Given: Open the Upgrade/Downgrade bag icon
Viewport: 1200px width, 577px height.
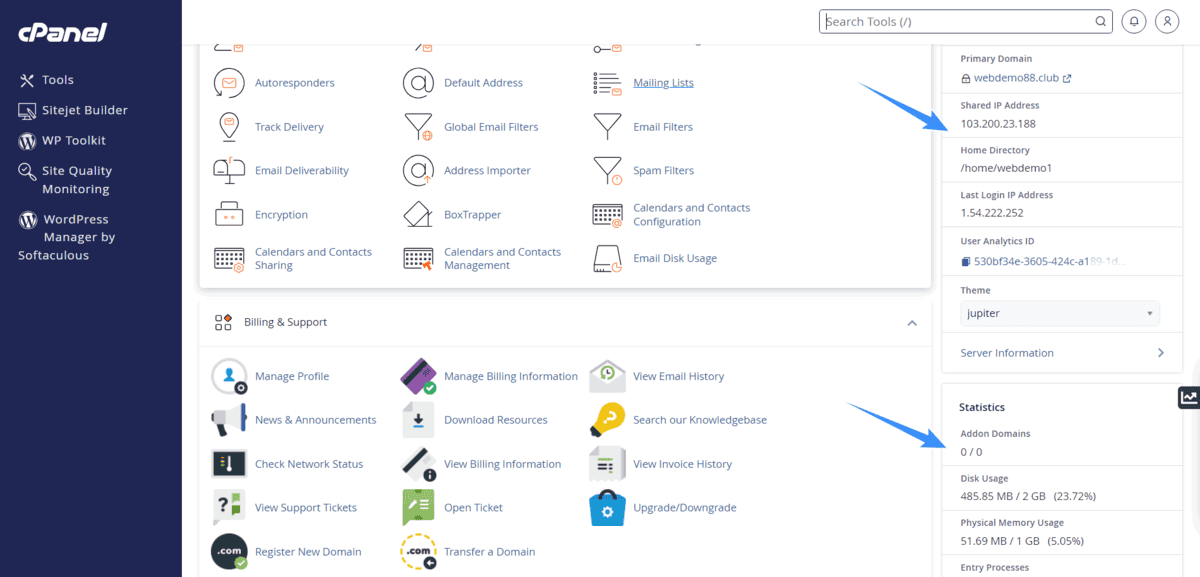Looking at the screenshot, I should [607, 508].
